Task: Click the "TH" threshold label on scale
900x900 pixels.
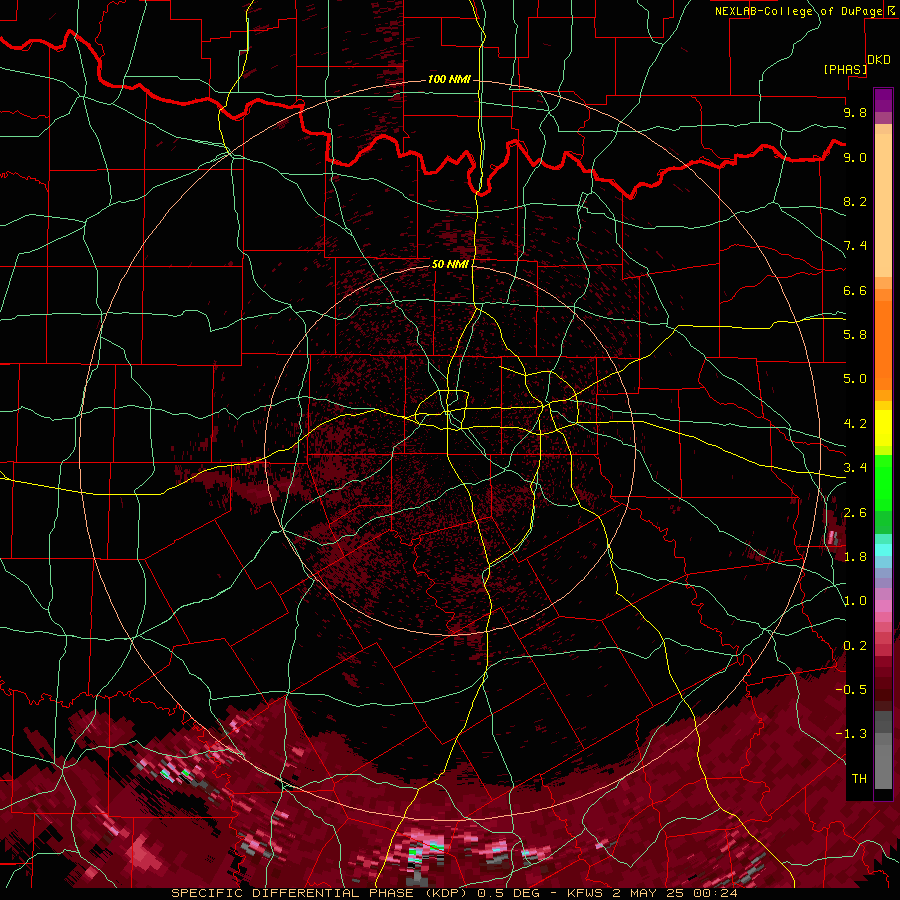Action: point(859,779)
